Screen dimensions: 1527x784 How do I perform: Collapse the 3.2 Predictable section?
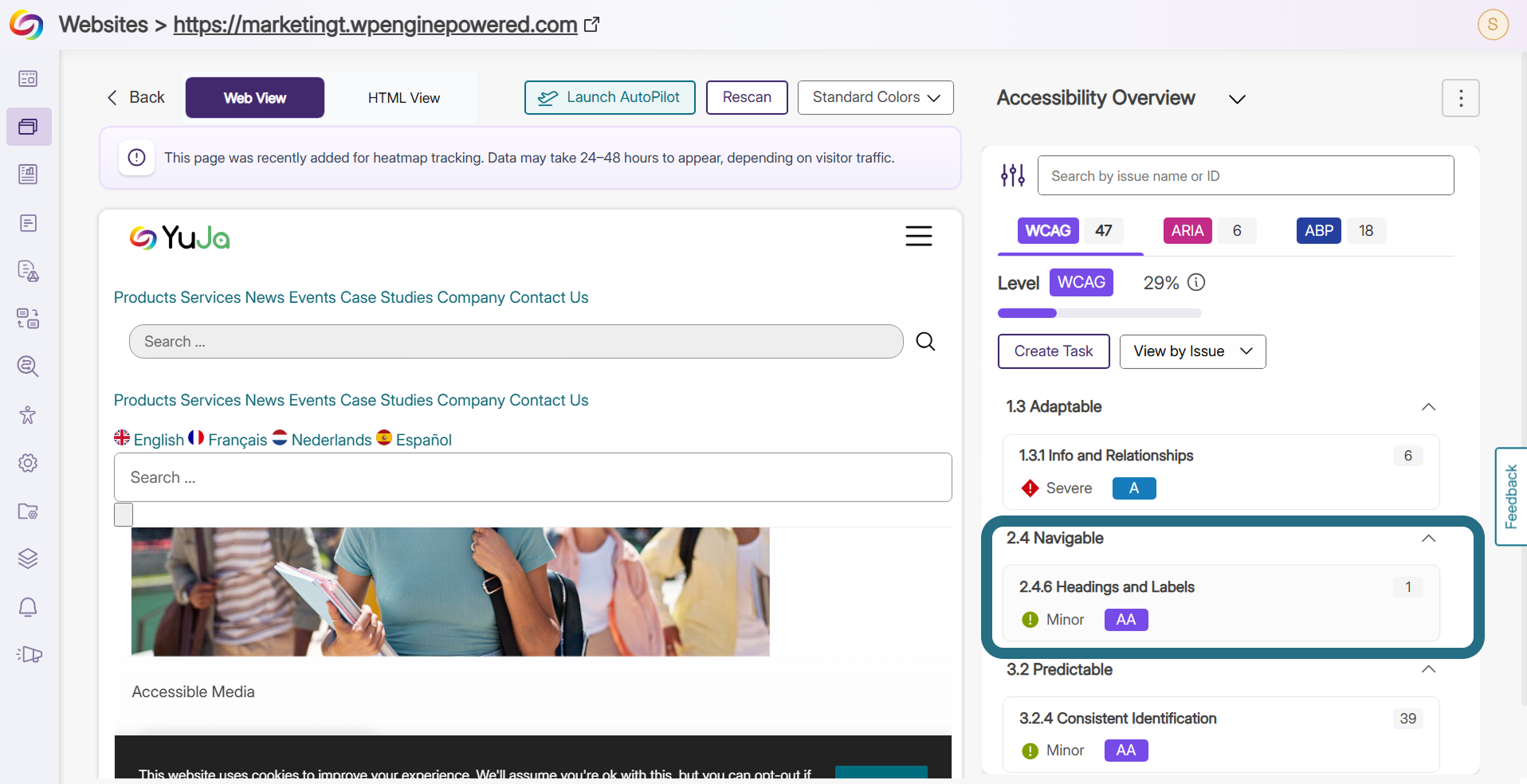1428,669
